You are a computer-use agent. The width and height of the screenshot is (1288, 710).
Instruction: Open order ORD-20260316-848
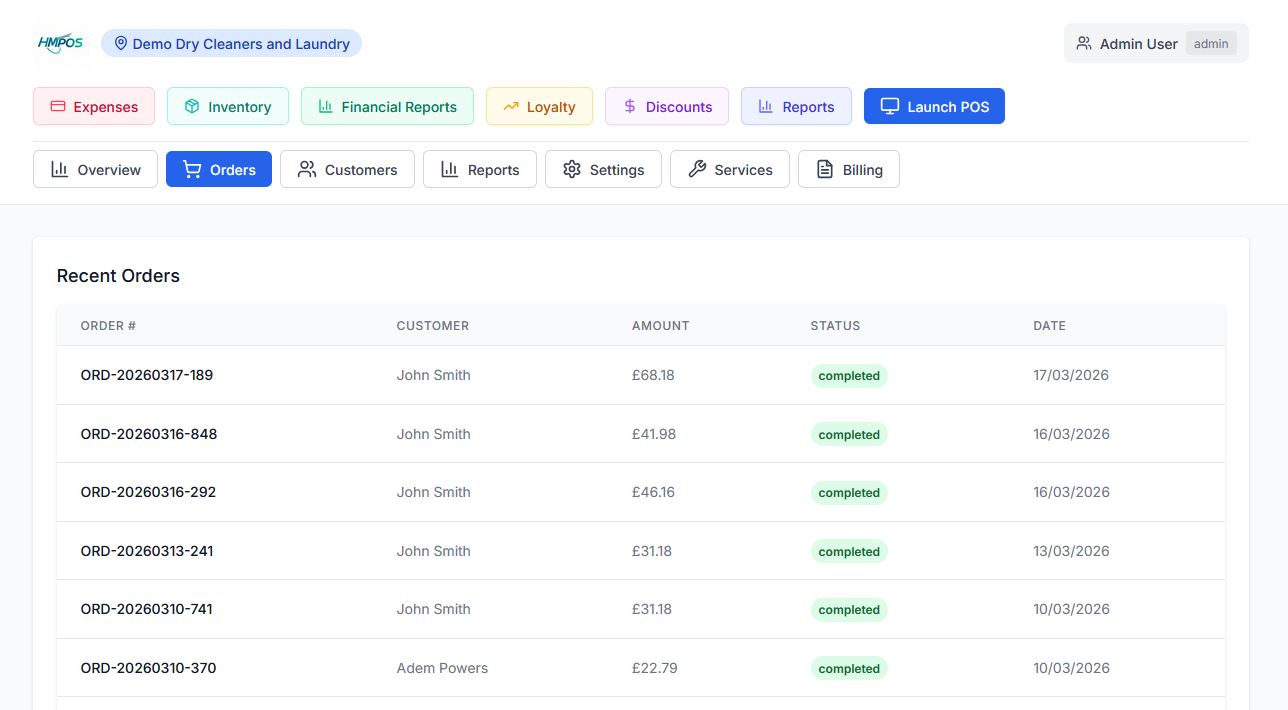pos(149,434)
